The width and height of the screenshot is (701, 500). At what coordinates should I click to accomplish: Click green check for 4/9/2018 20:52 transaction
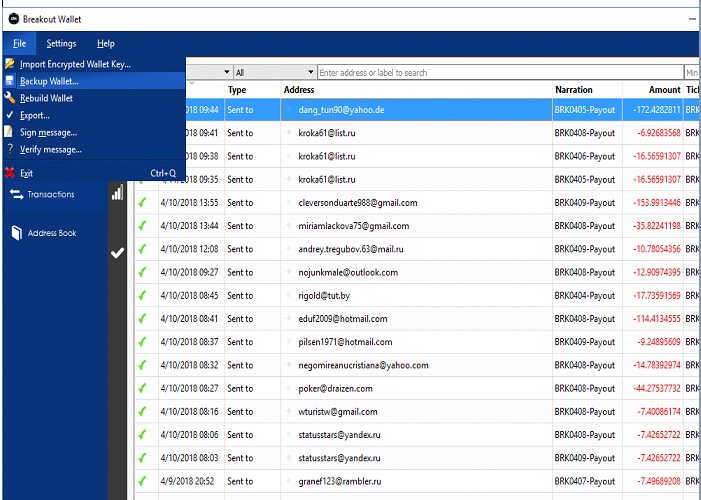click(x=142, y=481)
